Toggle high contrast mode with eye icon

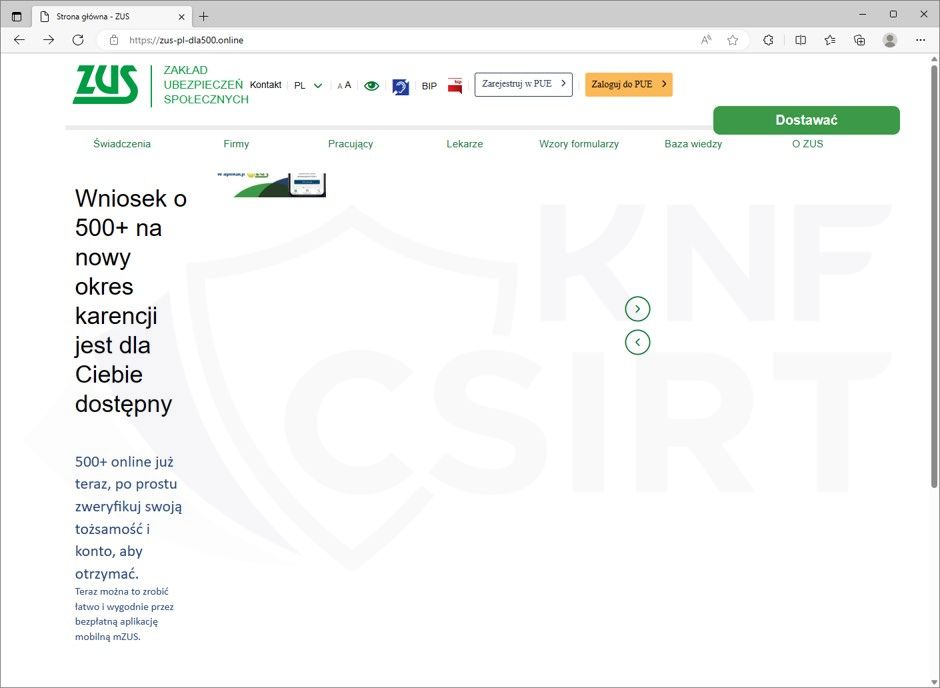pyautogui.click(x=371, y=86)
